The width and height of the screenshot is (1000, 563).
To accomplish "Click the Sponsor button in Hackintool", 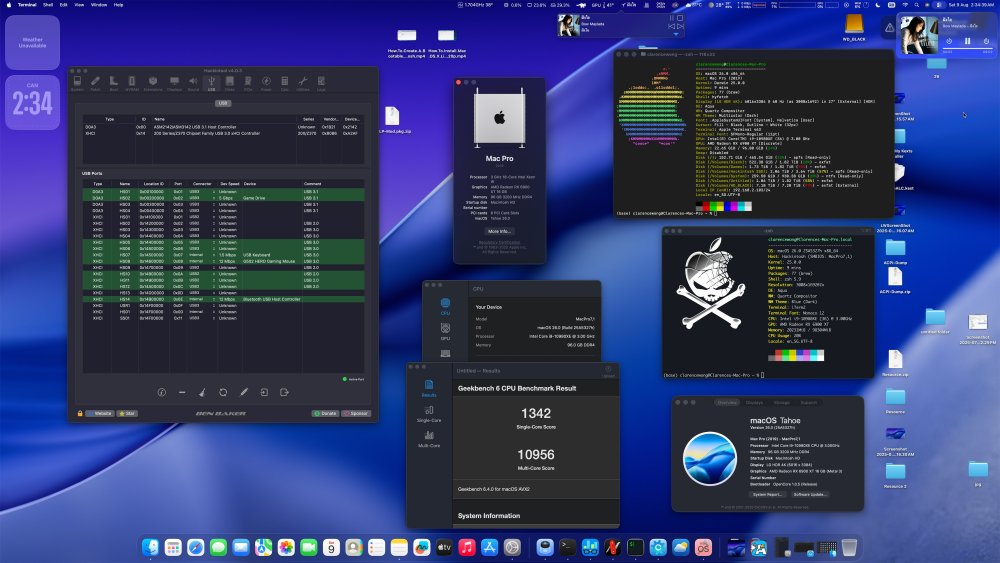I will click(356, 413).
